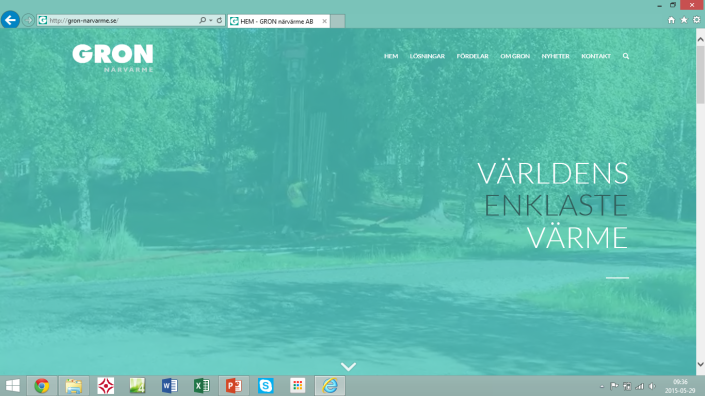705x396 pixels.
Task: Click the address bar URL field
Action: 124,20
